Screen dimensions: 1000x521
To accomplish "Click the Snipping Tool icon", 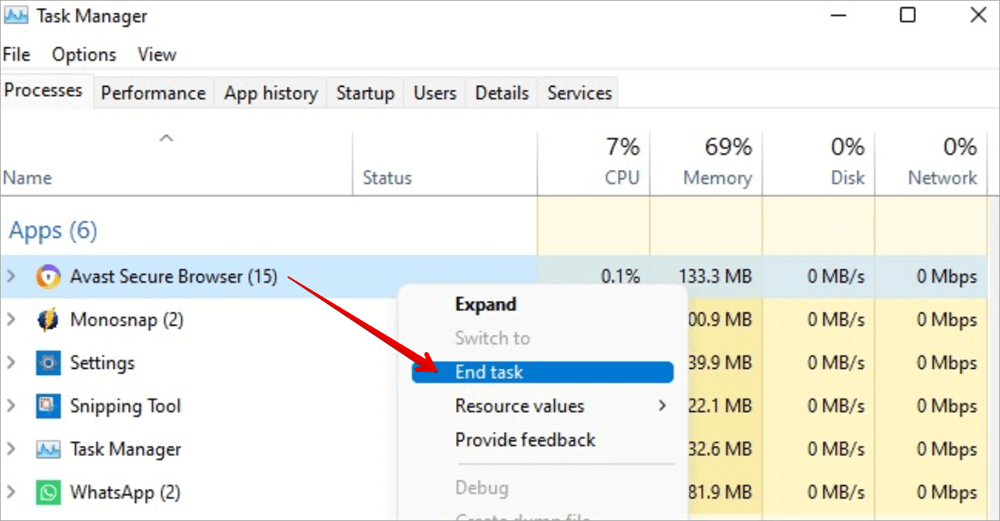I will click(47, 406).
